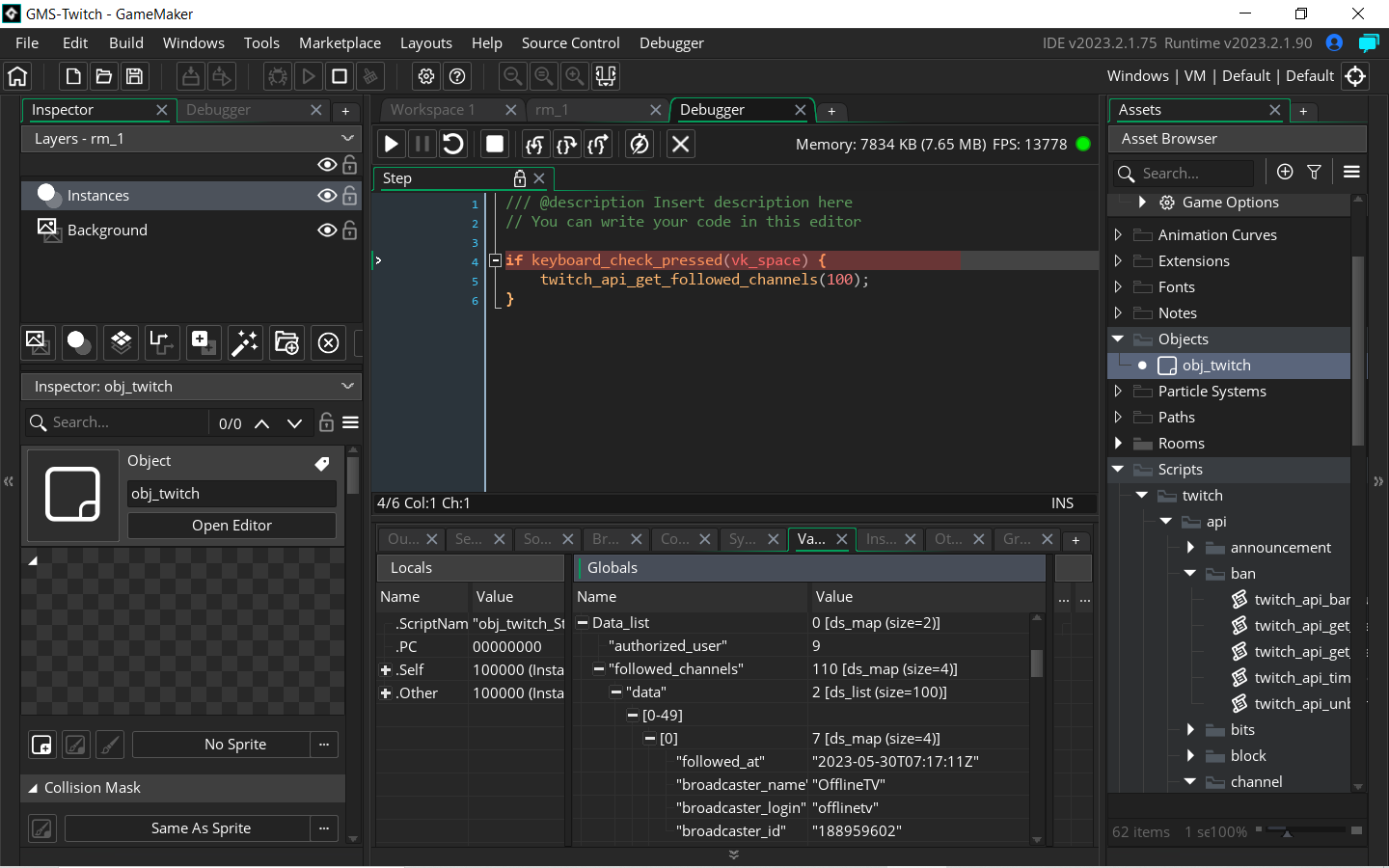Image resolution: width=1389 pixels, height=868 pixels.
Task: Stop the game with toolbar stop icon
Action: point(340,76)
